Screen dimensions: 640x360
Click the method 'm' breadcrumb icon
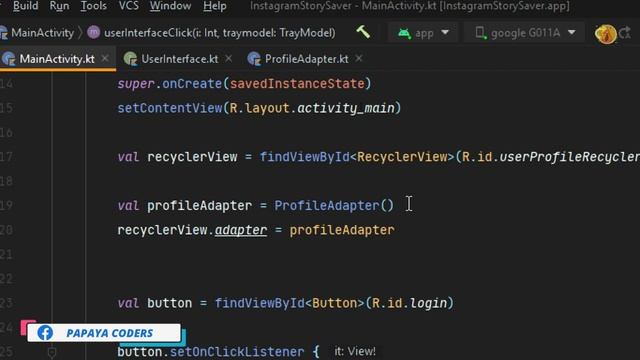(x=93, y=32)
